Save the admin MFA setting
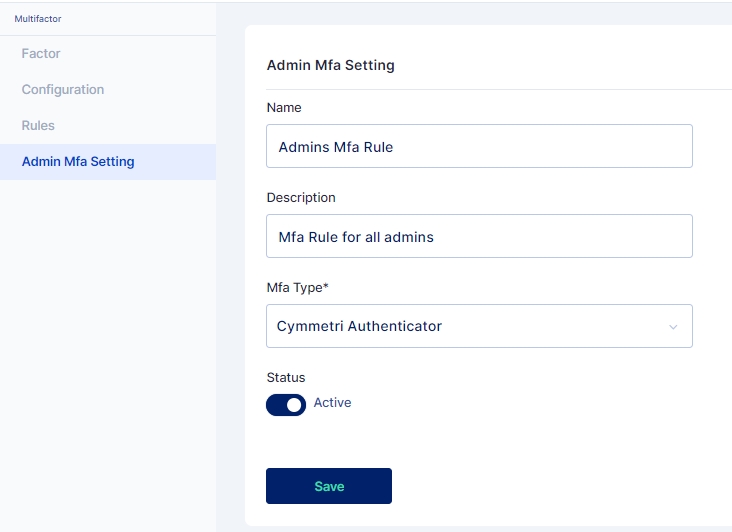 329,486
